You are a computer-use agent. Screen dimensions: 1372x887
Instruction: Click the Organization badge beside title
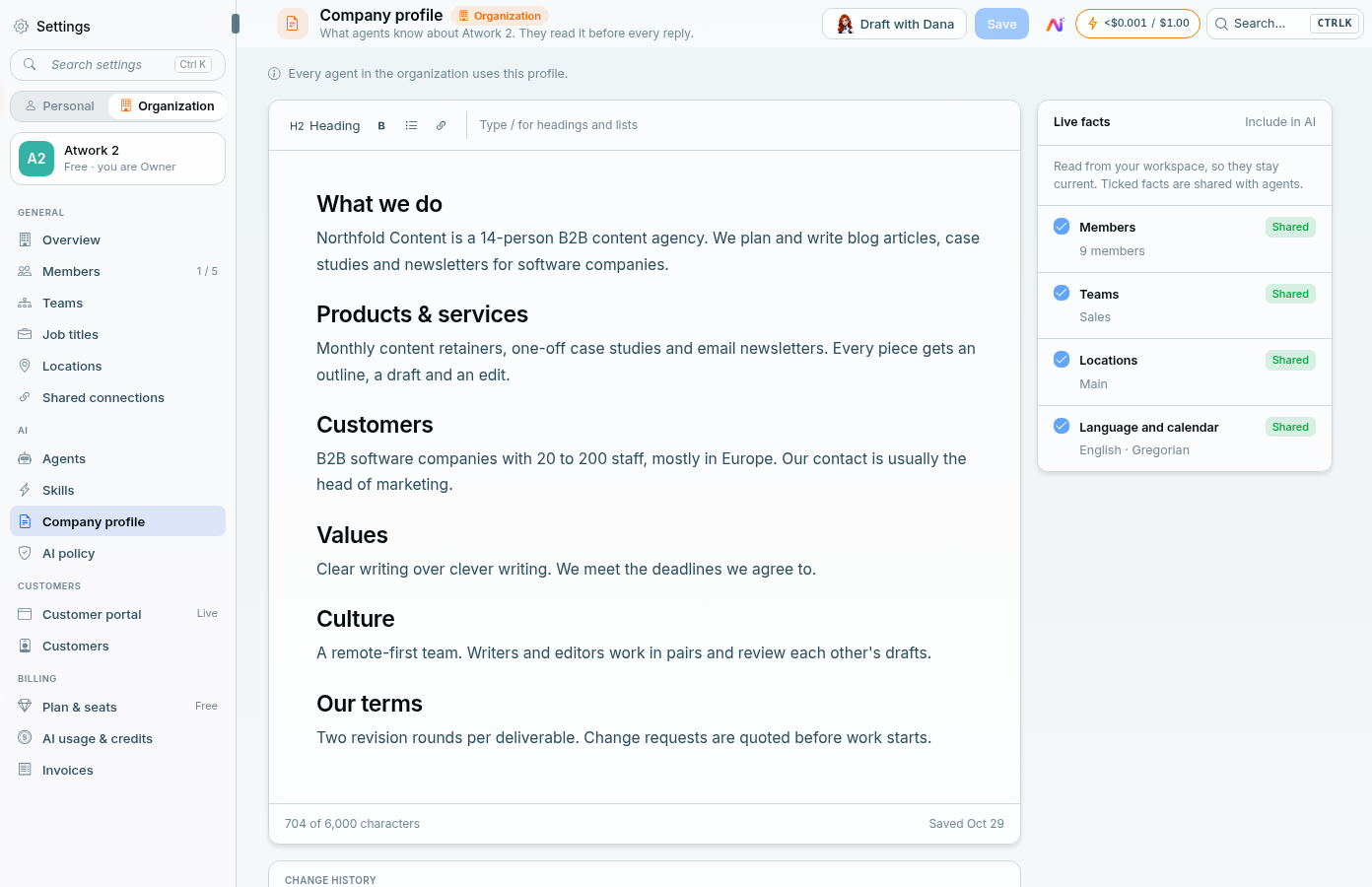pyautogui.click(x=500, y=16)
